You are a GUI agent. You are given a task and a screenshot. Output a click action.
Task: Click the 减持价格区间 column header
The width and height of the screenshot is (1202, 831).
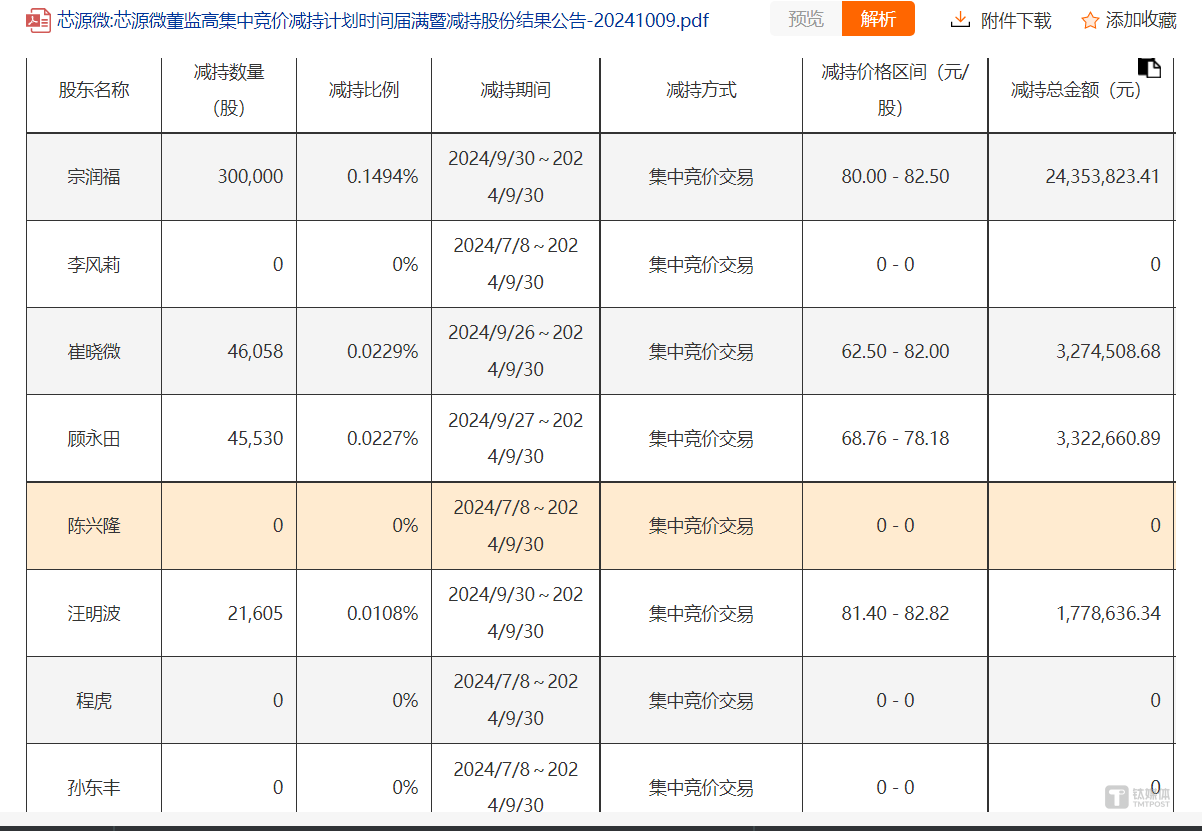pyautogui.click(x=895, y=89)
